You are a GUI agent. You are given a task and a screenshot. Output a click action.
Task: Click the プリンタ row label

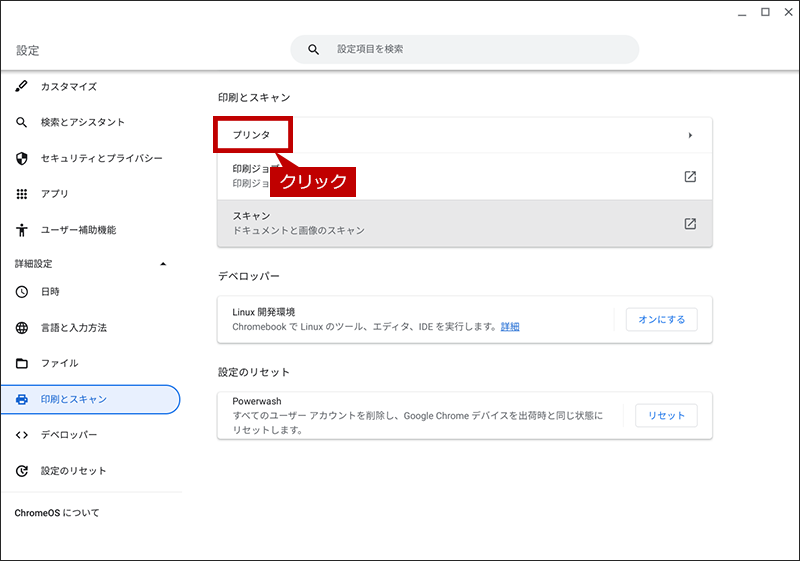(x=252, y=135)
